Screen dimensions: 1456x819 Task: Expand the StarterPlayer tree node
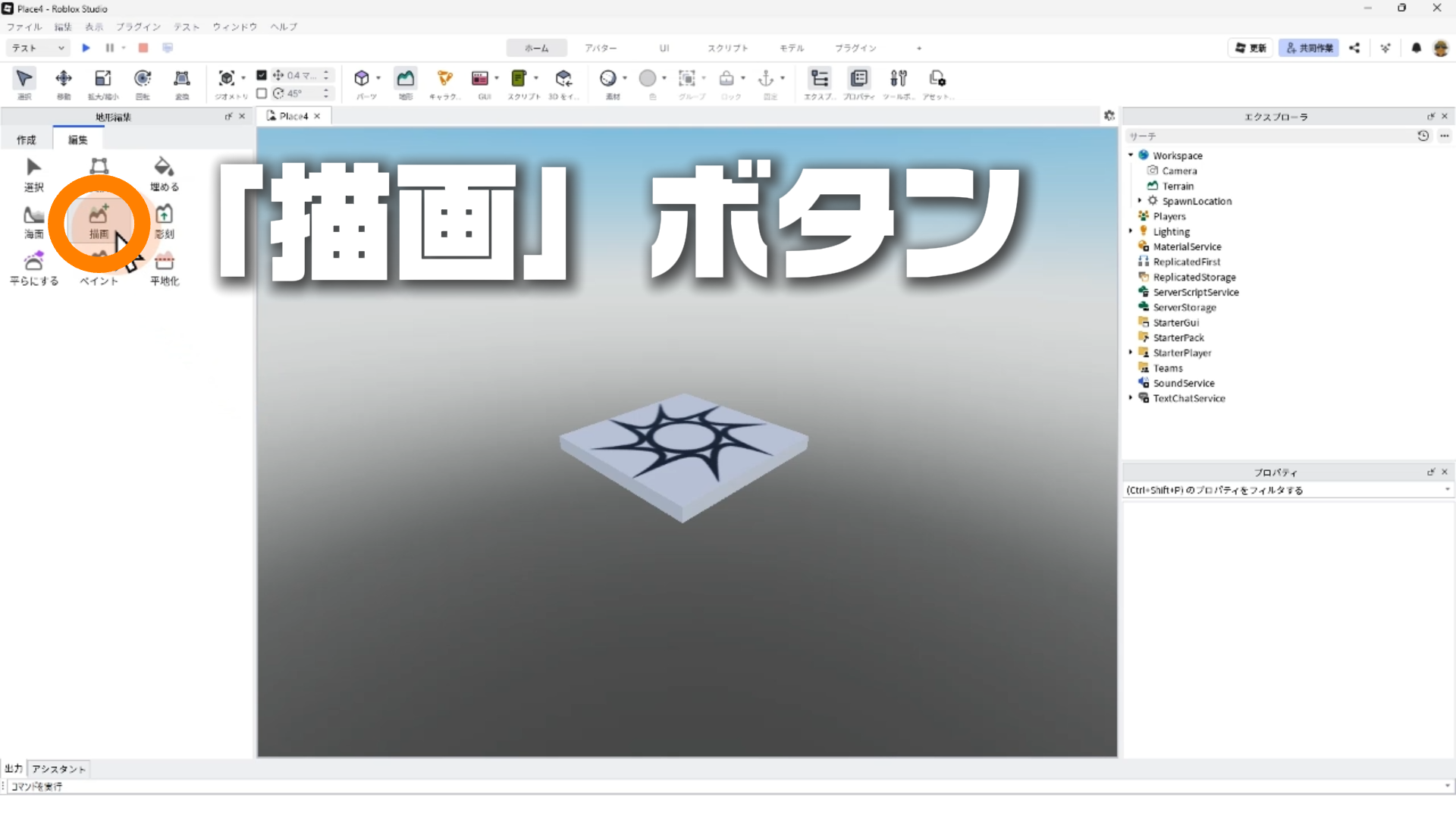(1131, 353)
